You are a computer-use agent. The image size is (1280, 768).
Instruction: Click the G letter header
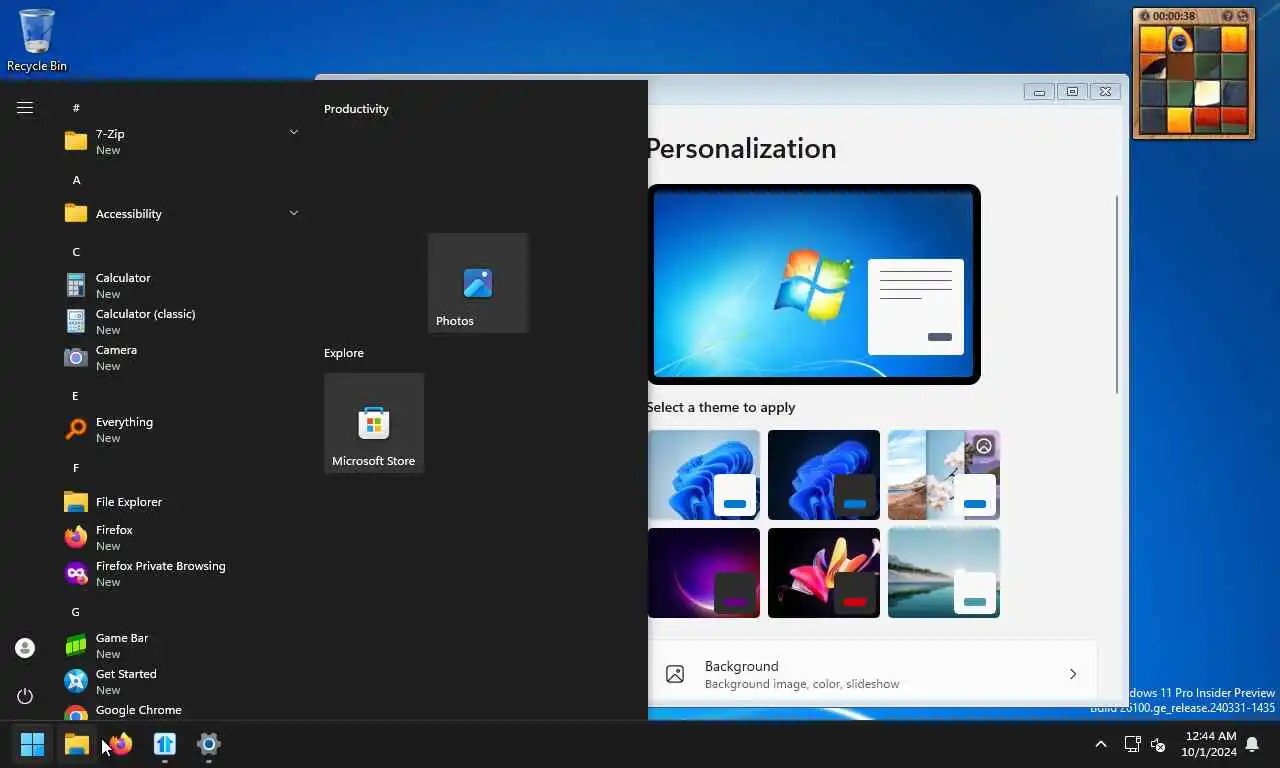76,612
